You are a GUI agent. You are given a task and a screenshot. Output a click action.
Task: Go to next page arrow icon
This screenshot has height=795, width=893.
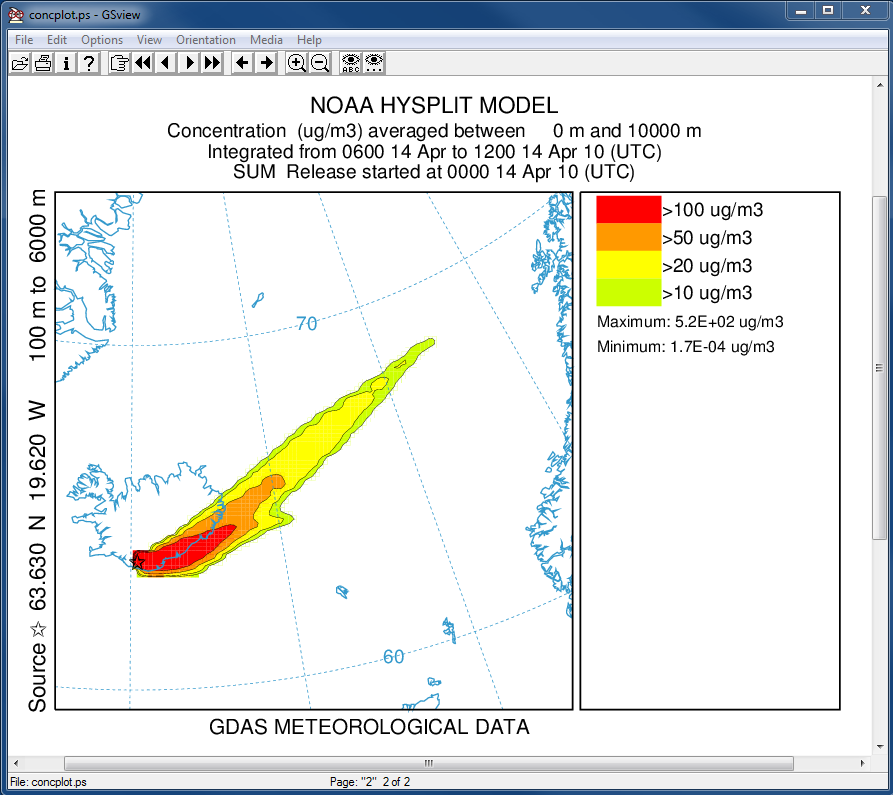point(189,63)
